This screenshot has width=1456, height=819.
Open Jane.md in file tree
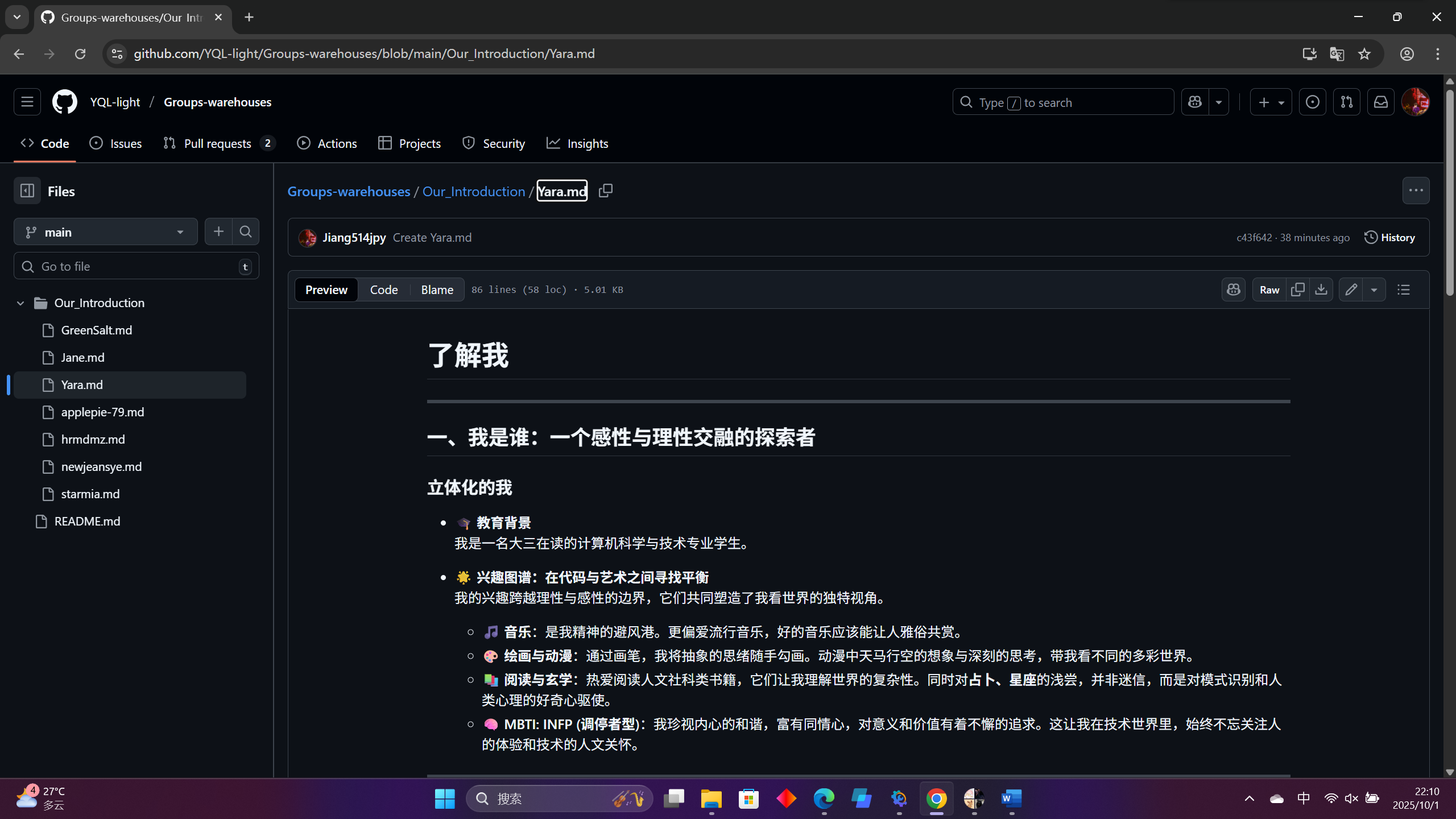point(83,358)
